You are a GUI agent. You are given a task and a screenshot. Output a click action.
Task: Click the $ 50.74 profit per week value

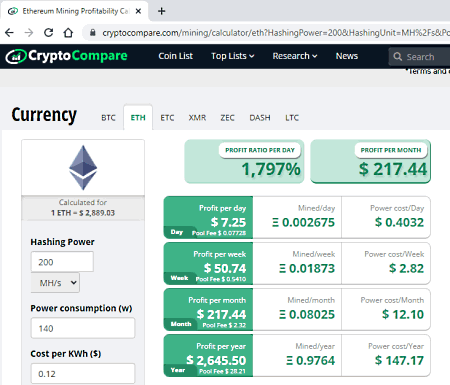[225, 268]
